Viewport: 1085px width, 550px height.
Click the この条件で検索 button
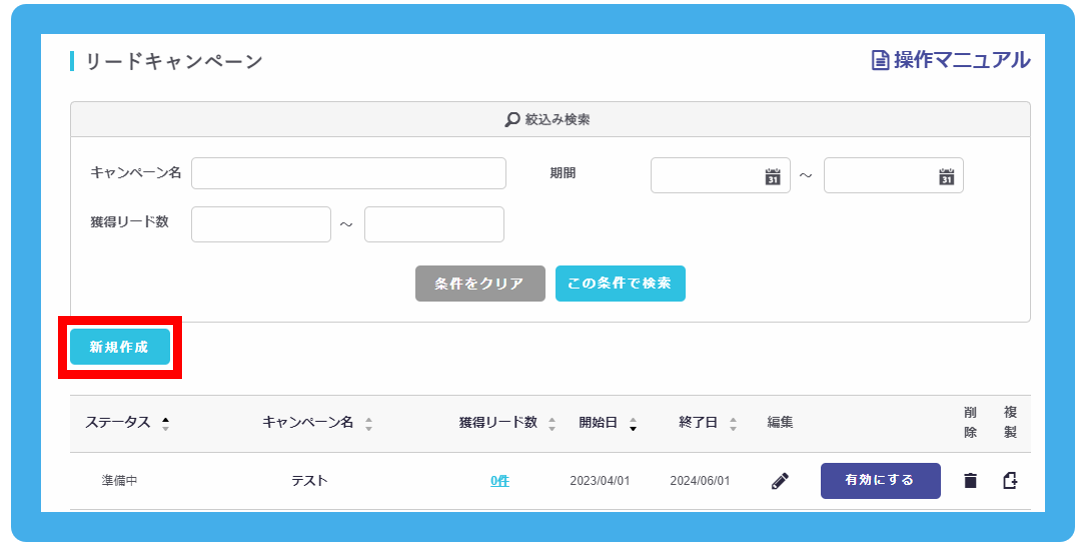pyautogui.click(x=620, y=284)
